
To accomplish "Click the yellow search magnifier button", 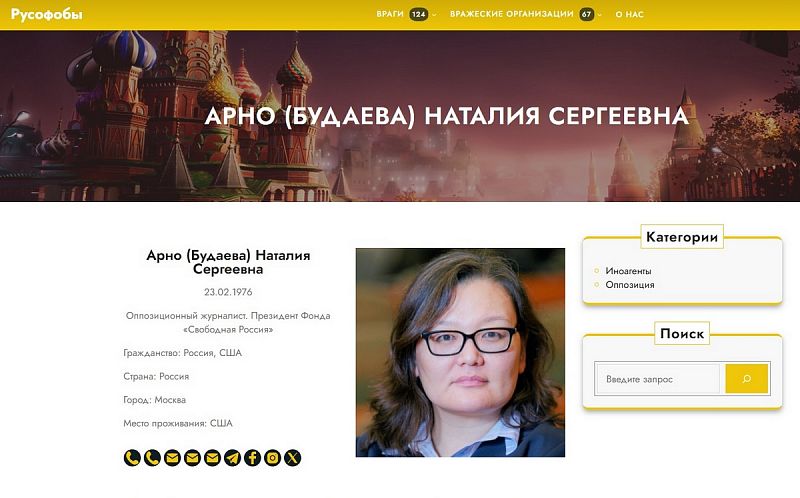I will tap(746, 379).
